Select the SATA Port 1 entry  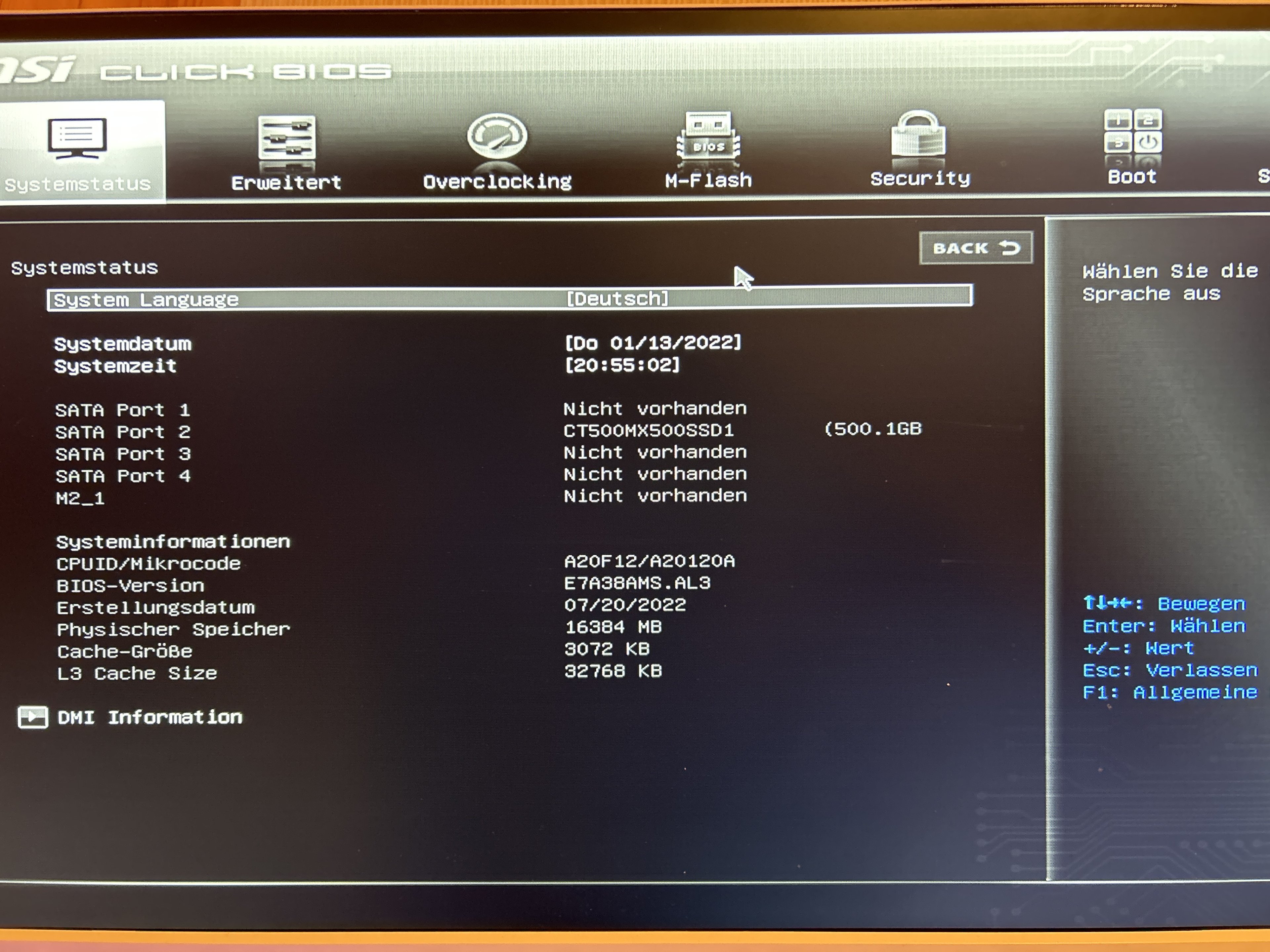click(x=123, y=410)
